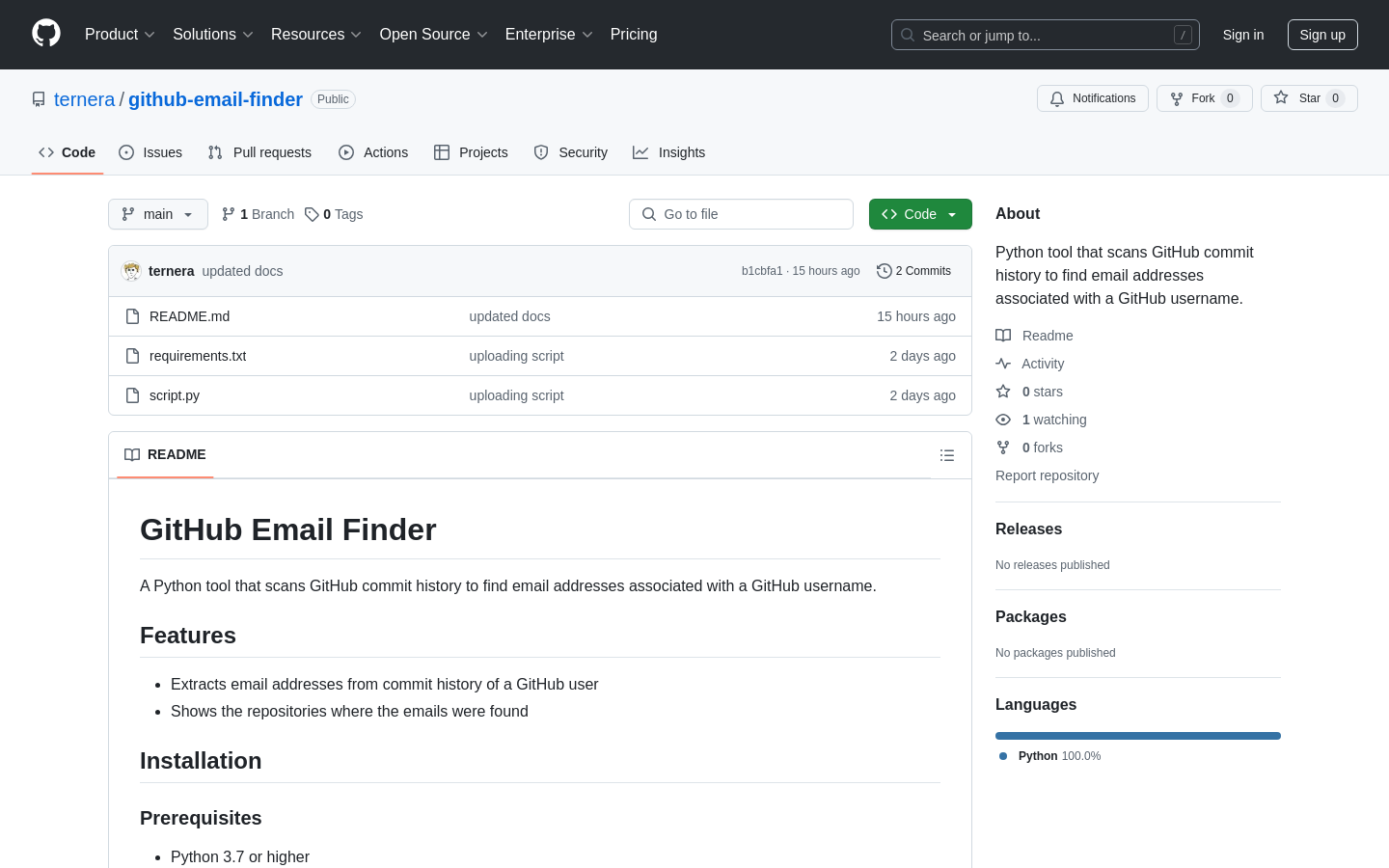Open the Pricing page

[634, 35]
